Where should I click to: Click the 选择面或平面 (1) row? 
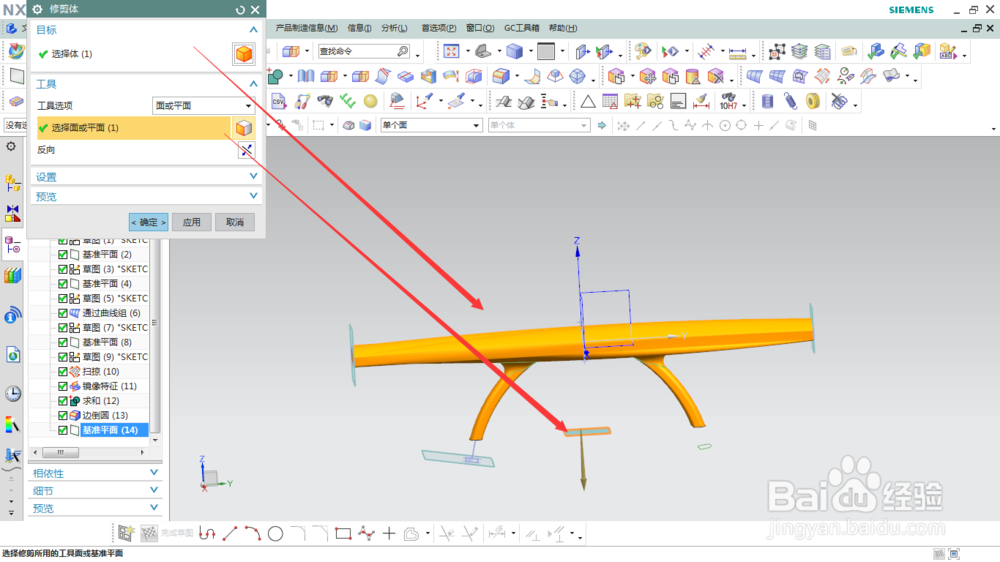[x=133, y=128]
